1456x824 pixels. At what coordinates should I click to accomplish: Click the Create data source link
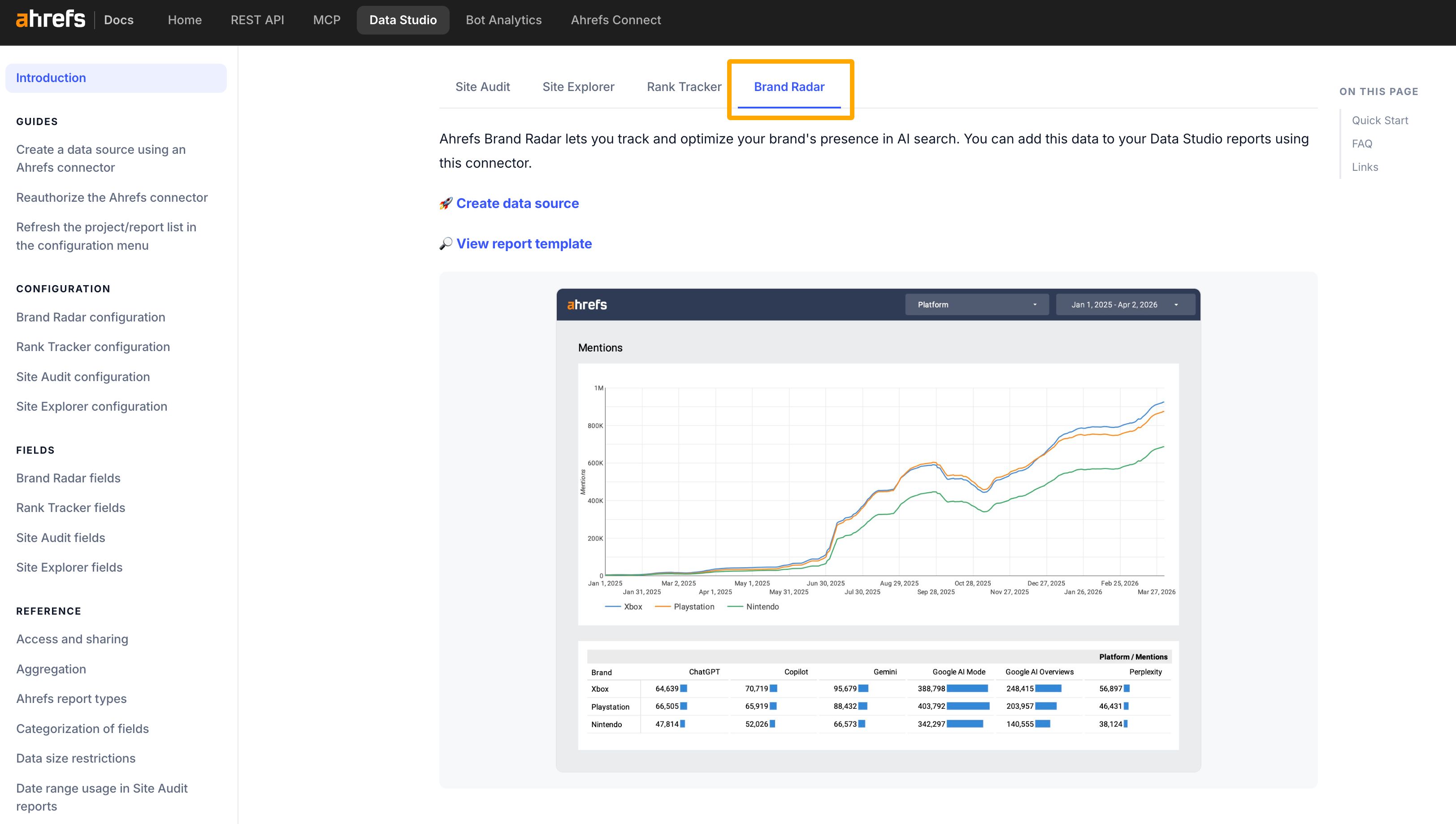click(x=518, y=204)
